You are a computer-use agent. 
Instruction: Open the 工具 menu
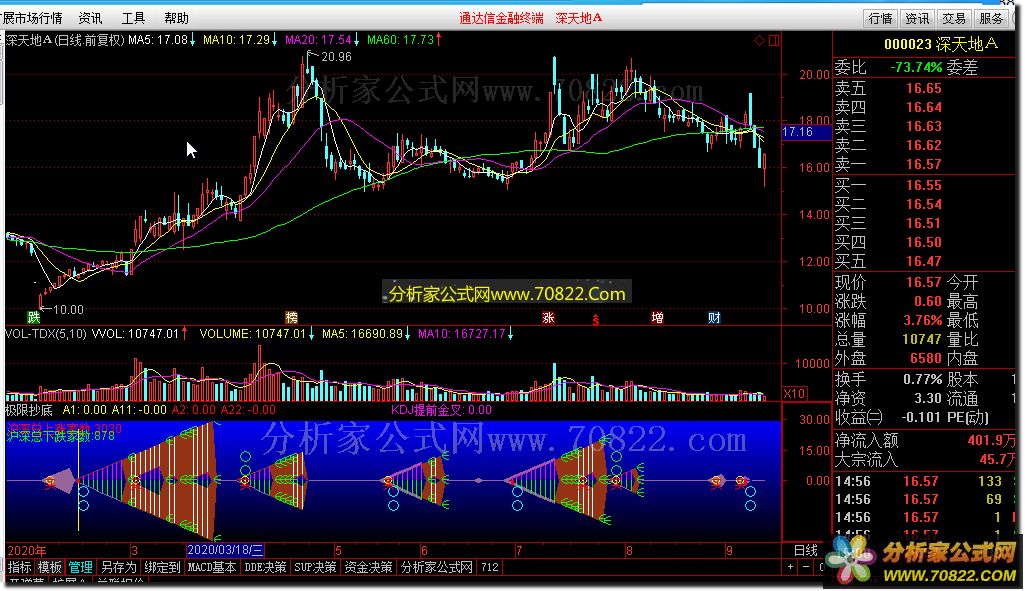coord(133,18)
